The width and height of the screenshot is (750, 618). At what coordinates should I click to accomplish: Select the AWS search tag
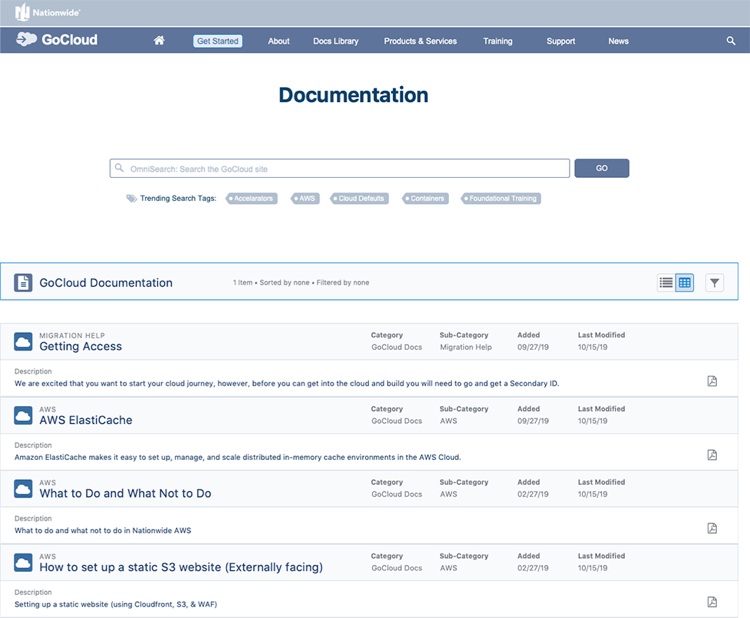pyautogui.click(x=305, y=198)
